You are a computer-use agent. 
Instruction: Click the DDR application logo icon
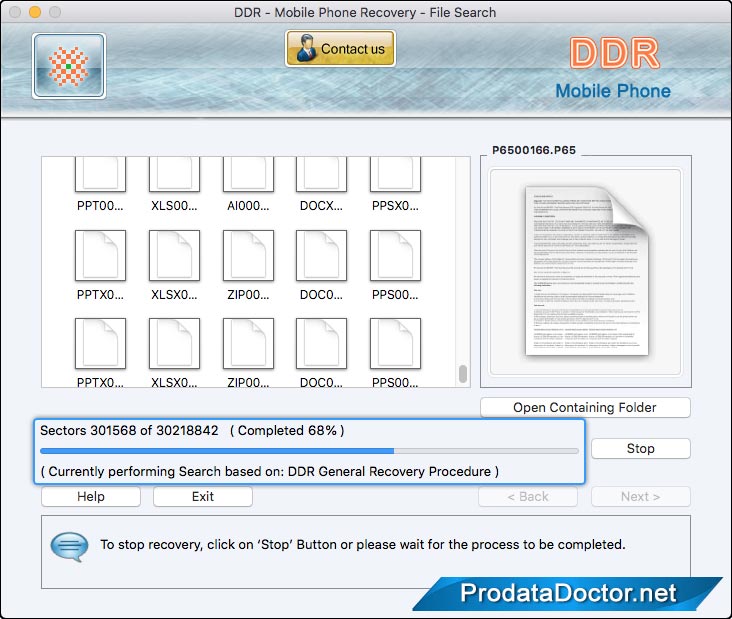pyautogui.click(x=69, y=66)
